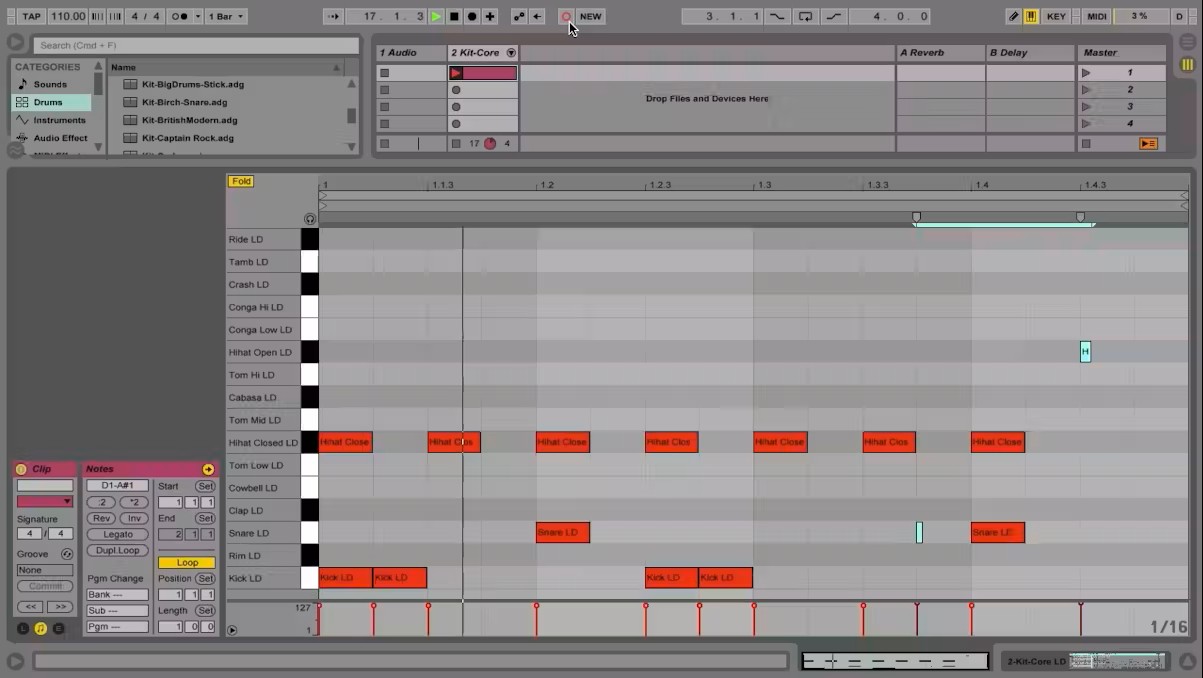Toggle the KEY map mode switch

point(1056,17)
